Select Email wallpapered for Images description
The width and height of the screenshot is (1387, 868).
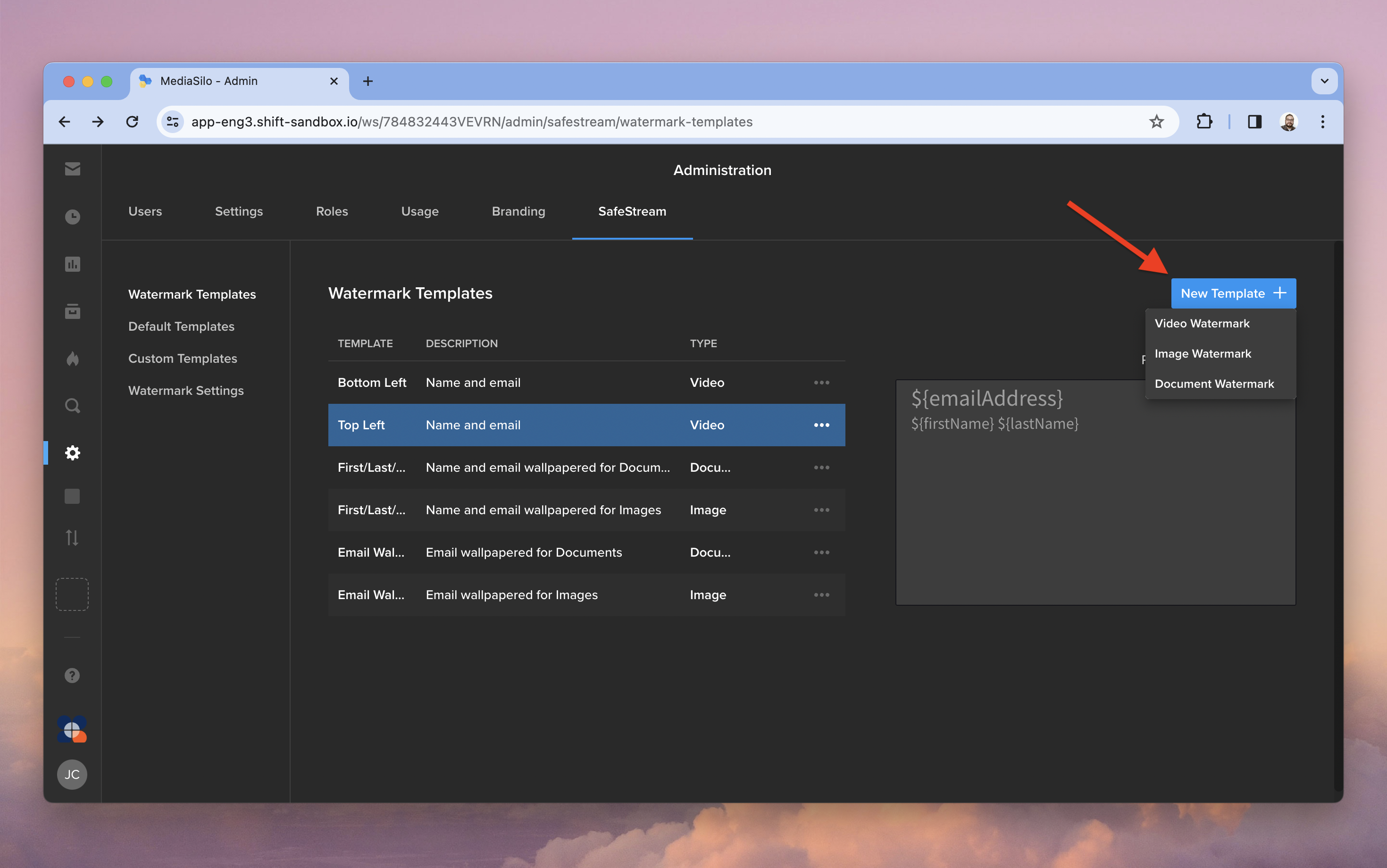point(511,595)
